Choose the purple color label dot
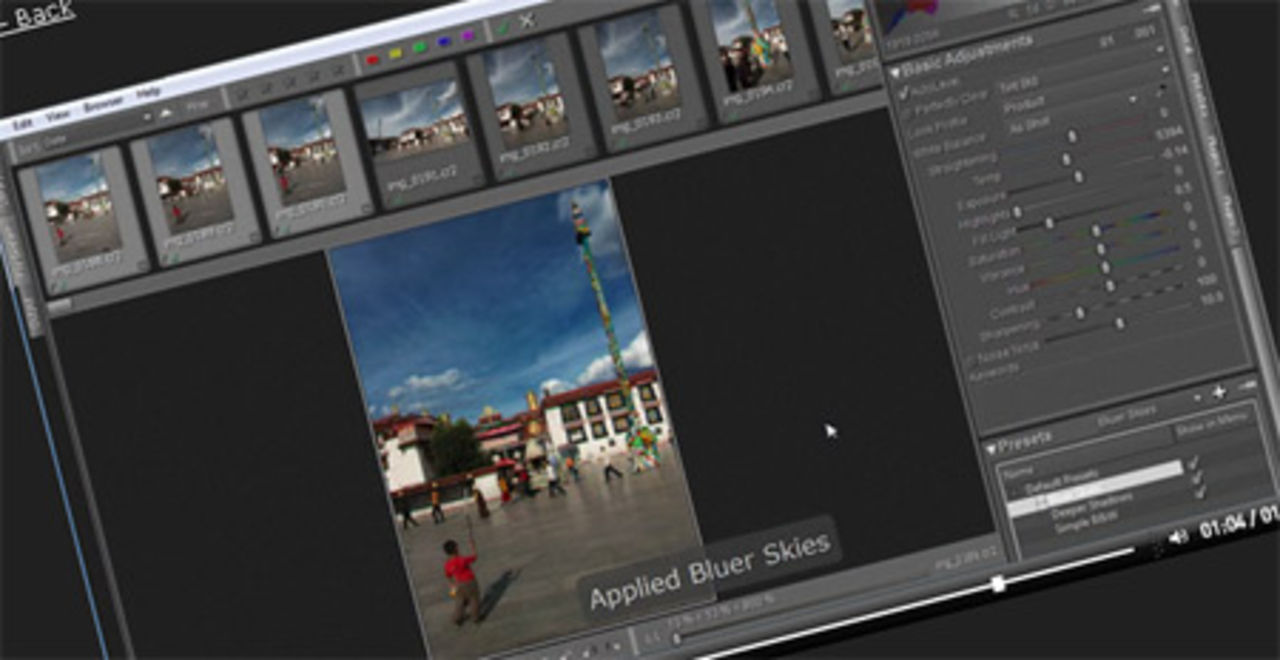This screenshot has height=660, width=1280. pos(468,36)
